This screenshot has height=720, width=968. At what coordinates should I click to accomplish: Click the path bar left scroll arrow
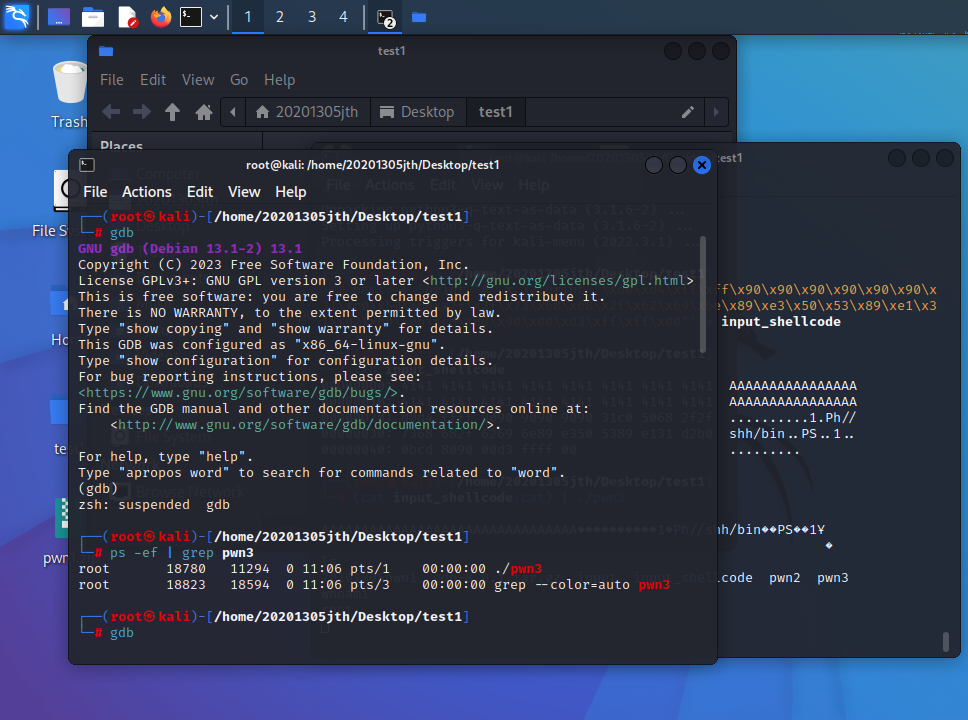pos(233,112)
